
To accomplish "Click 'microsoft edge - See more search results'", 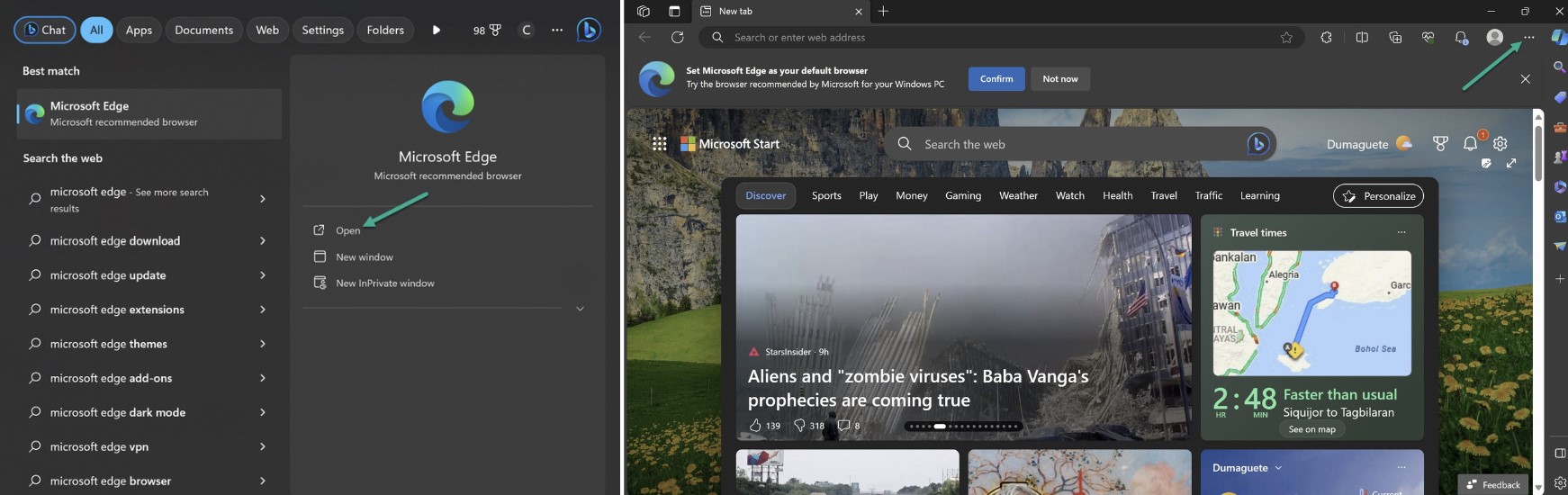I will click(x=129, y=200).
